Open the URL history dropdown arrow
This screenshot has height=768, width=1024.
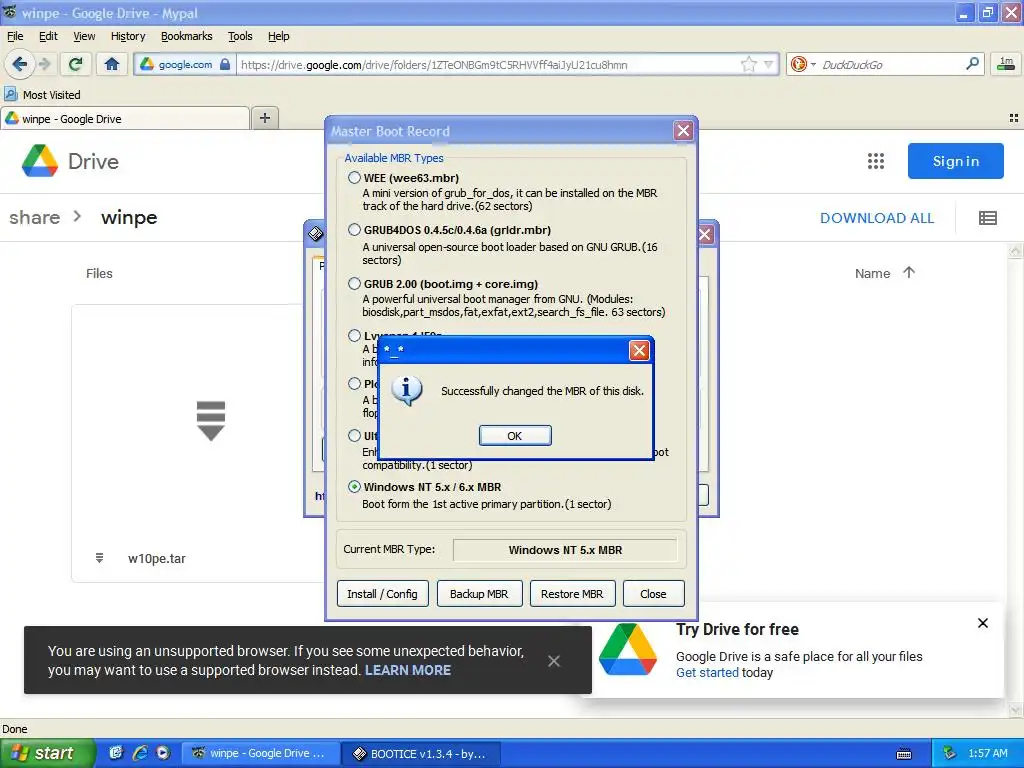pyautogui.click(x=769, y=64)
